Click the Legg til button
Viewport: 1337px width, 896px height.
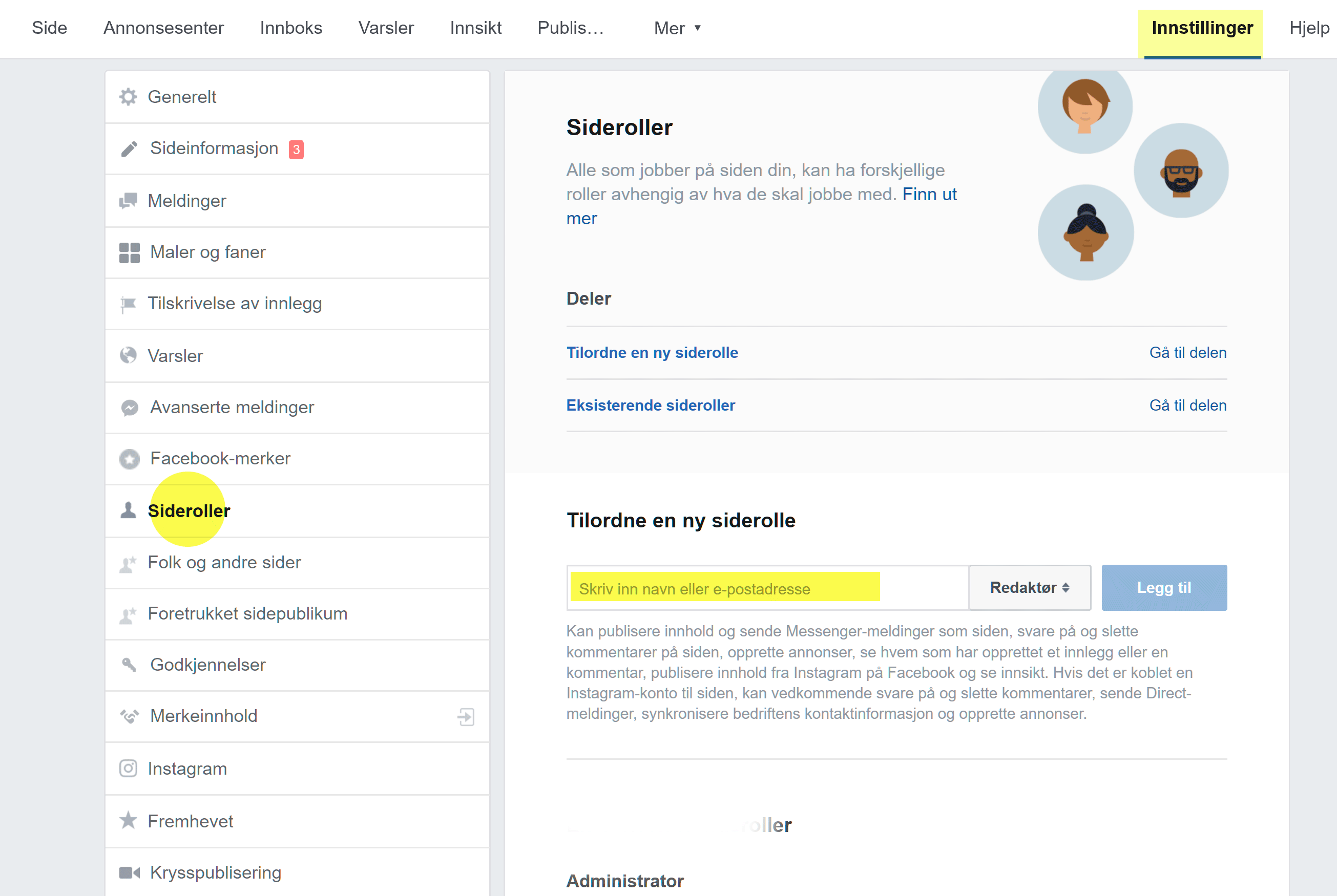click(x=1164, y=587)
